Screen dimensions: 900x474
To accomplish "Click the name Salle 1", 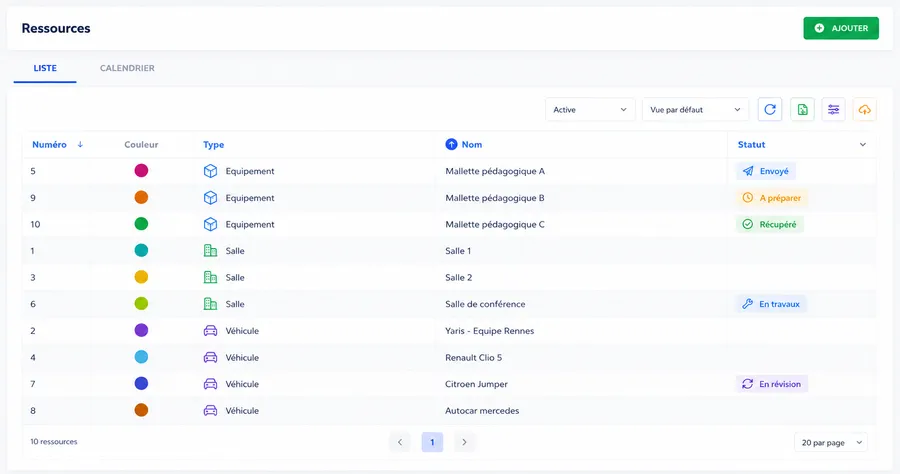I will [458, 251].
